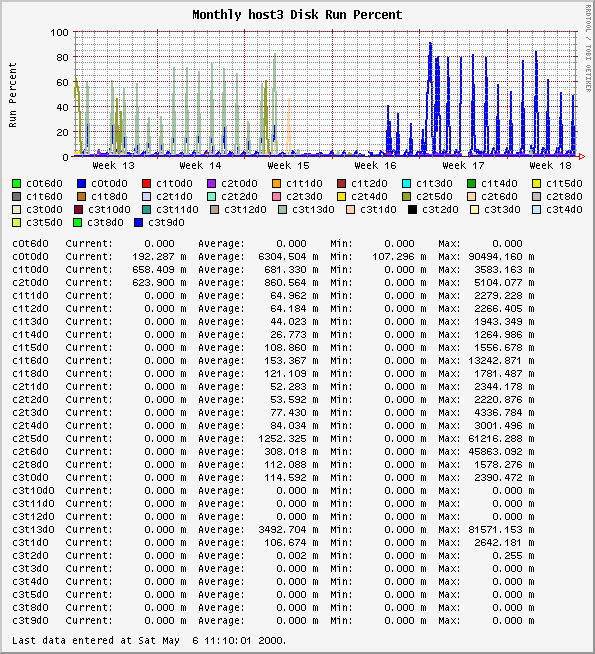
Task: Click the y-axis value 80
Action: click(63, 57)
